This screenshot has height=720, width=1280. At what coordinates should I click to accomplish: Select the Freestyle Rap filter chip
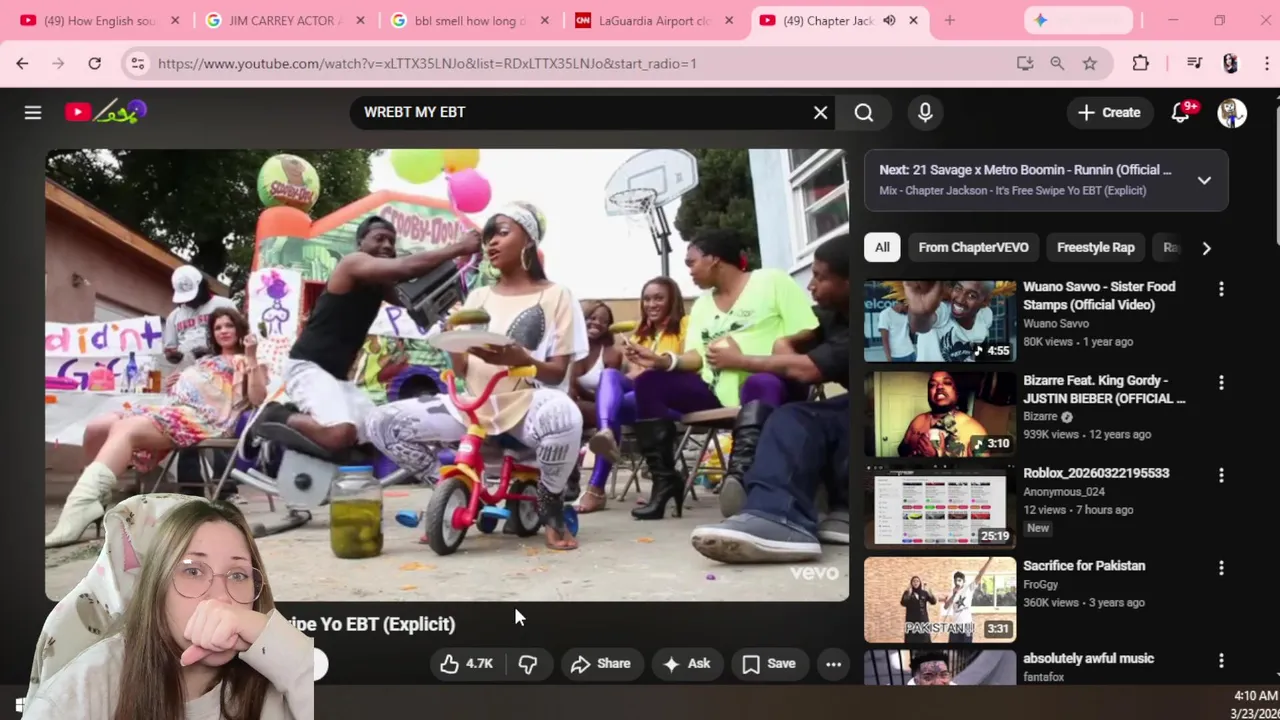tap(1096, 248)
